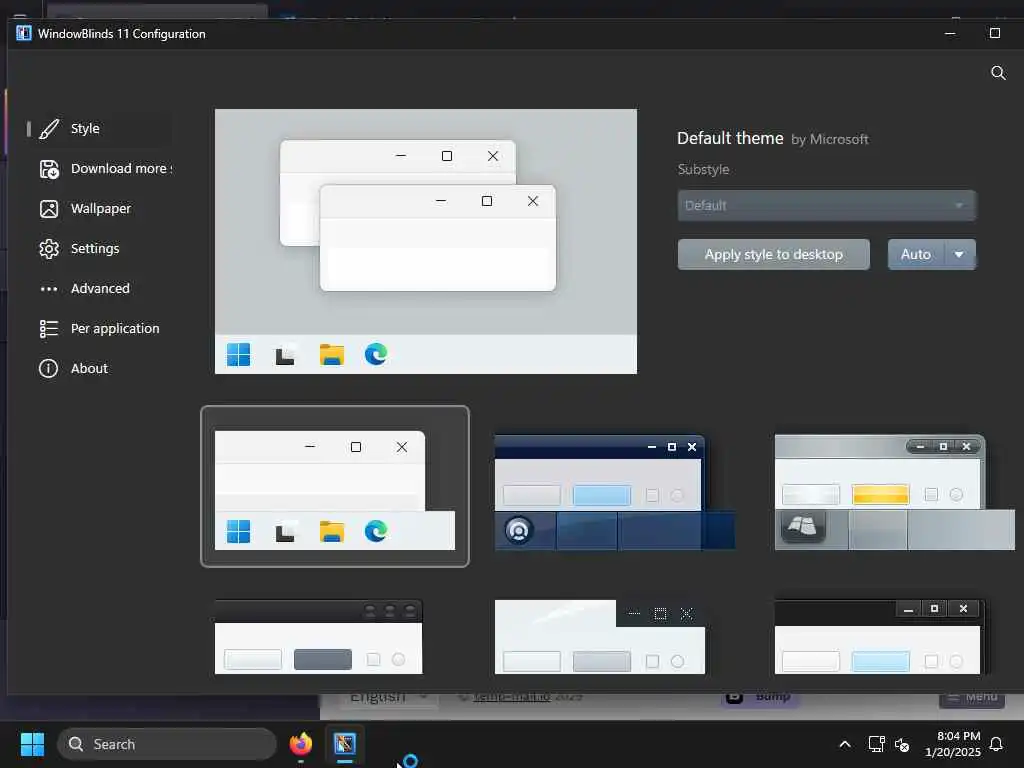Open the notifications bell

click(x=996, y=744)
